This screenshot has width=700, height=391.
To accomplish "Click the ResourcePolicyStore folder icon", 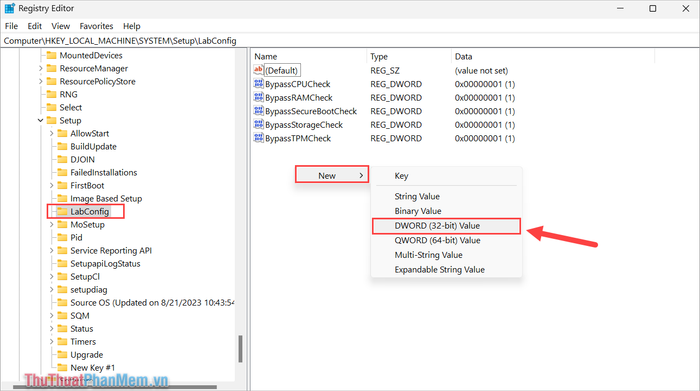I will click(52, 81).
